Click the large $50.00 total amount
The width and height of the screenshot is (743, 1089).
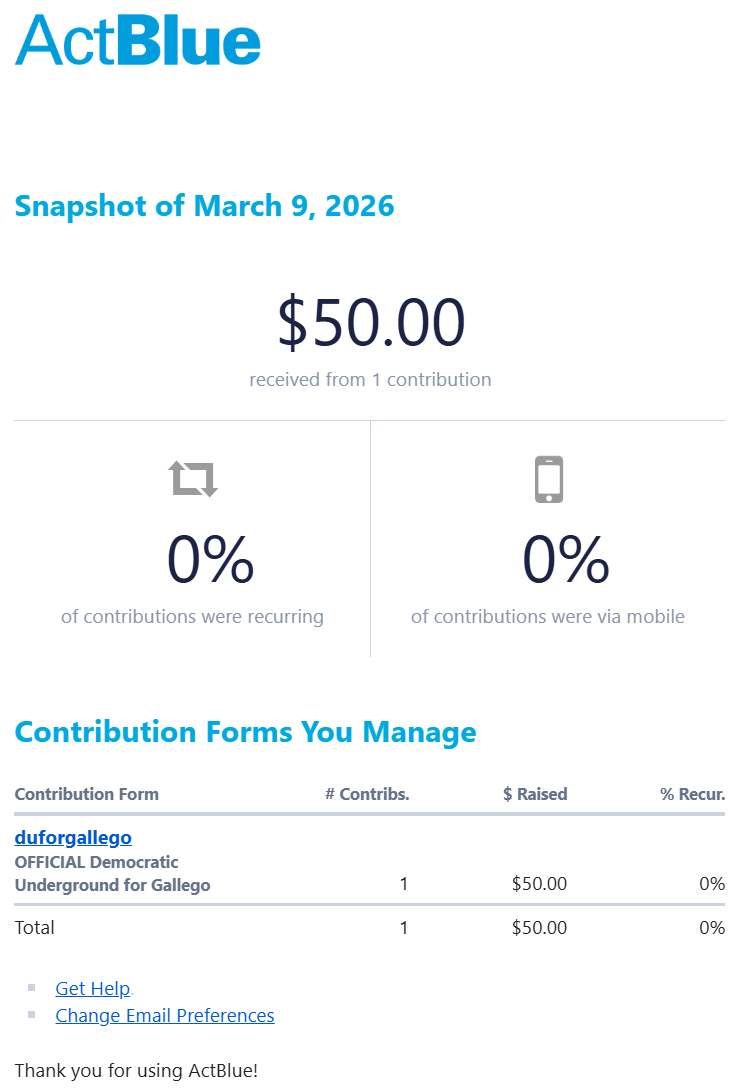coord(371,324)
